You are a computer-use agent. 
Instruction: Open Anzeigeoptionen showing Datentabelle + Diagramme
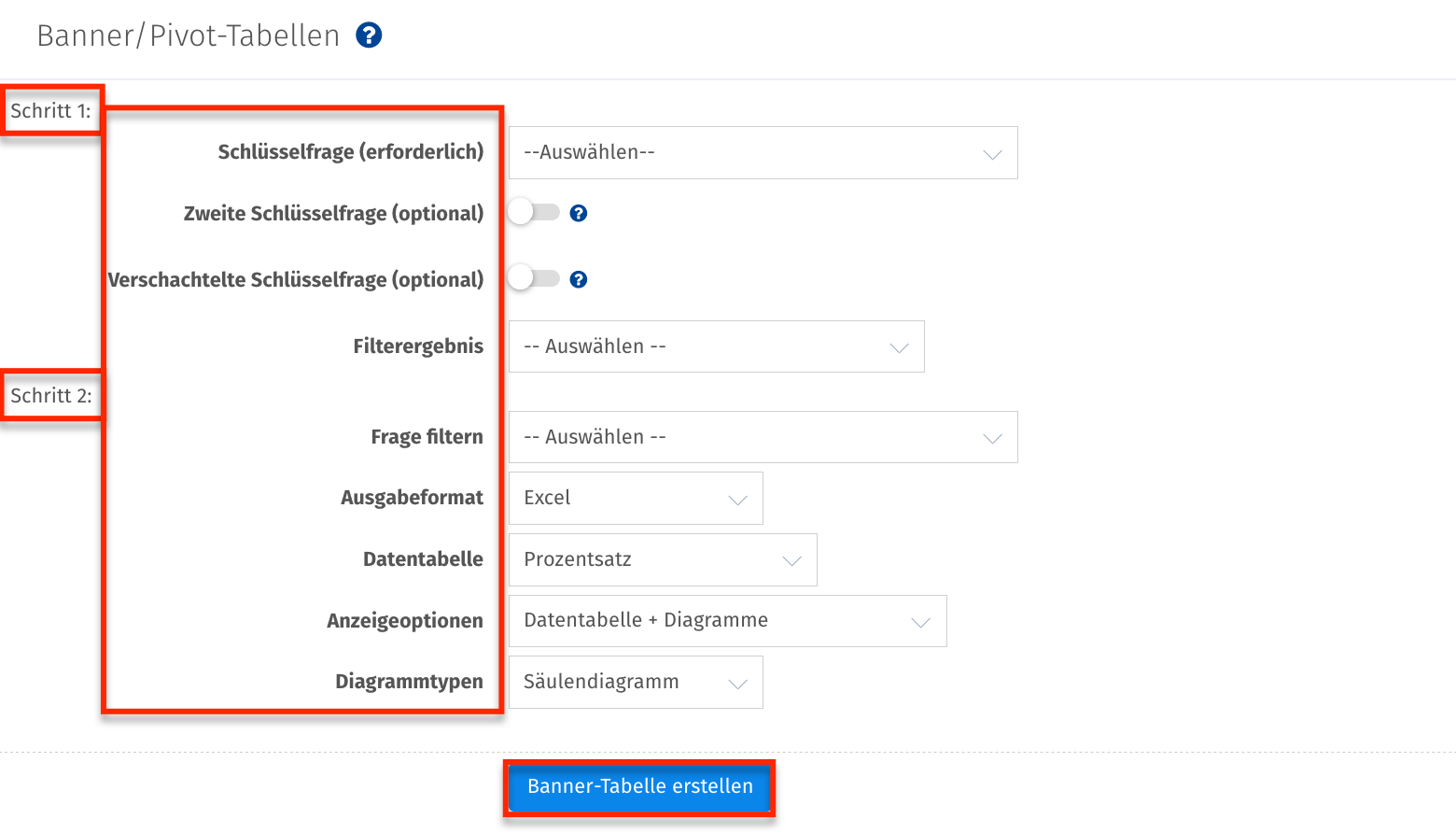pyautogui.click(x=727, y=620)
